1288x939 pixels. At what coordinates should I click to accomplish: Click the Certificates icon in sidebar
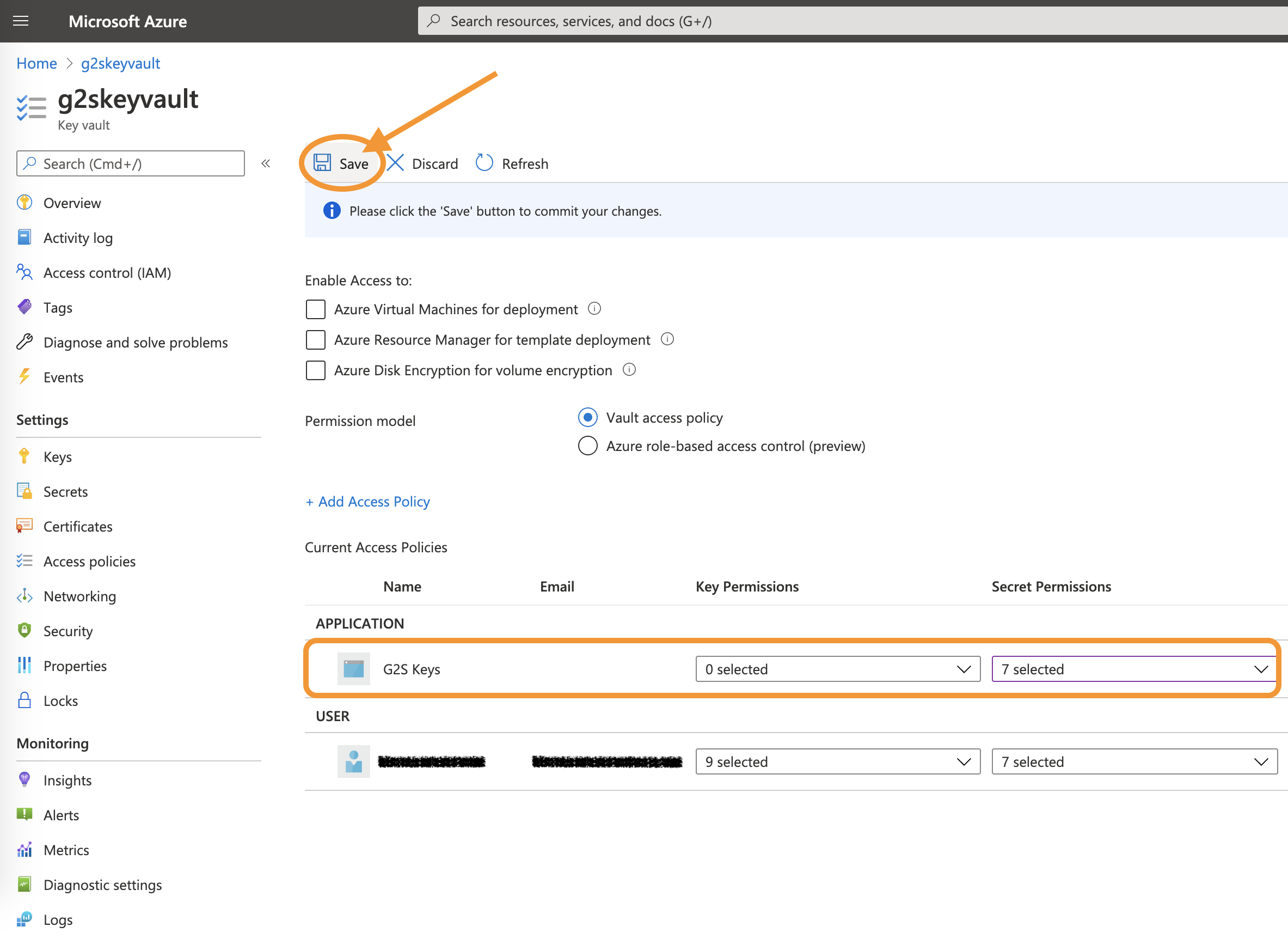tap(24, 526)
